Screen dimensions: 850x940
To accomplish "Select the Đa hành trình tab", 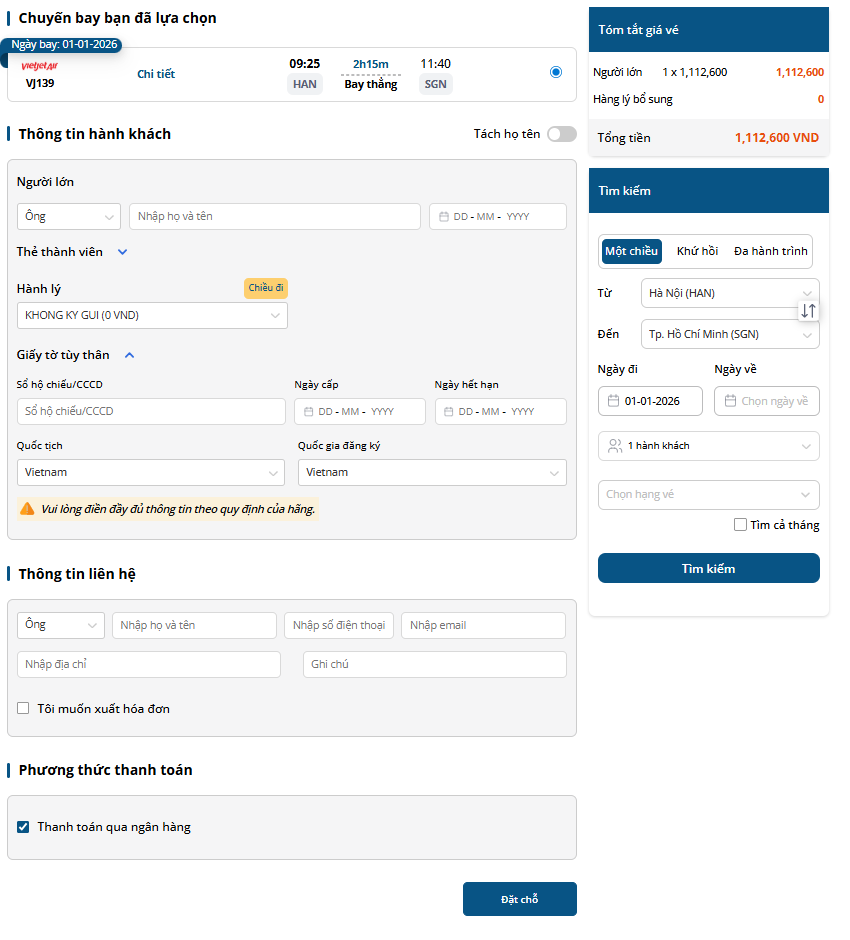I will coord(770,251).
